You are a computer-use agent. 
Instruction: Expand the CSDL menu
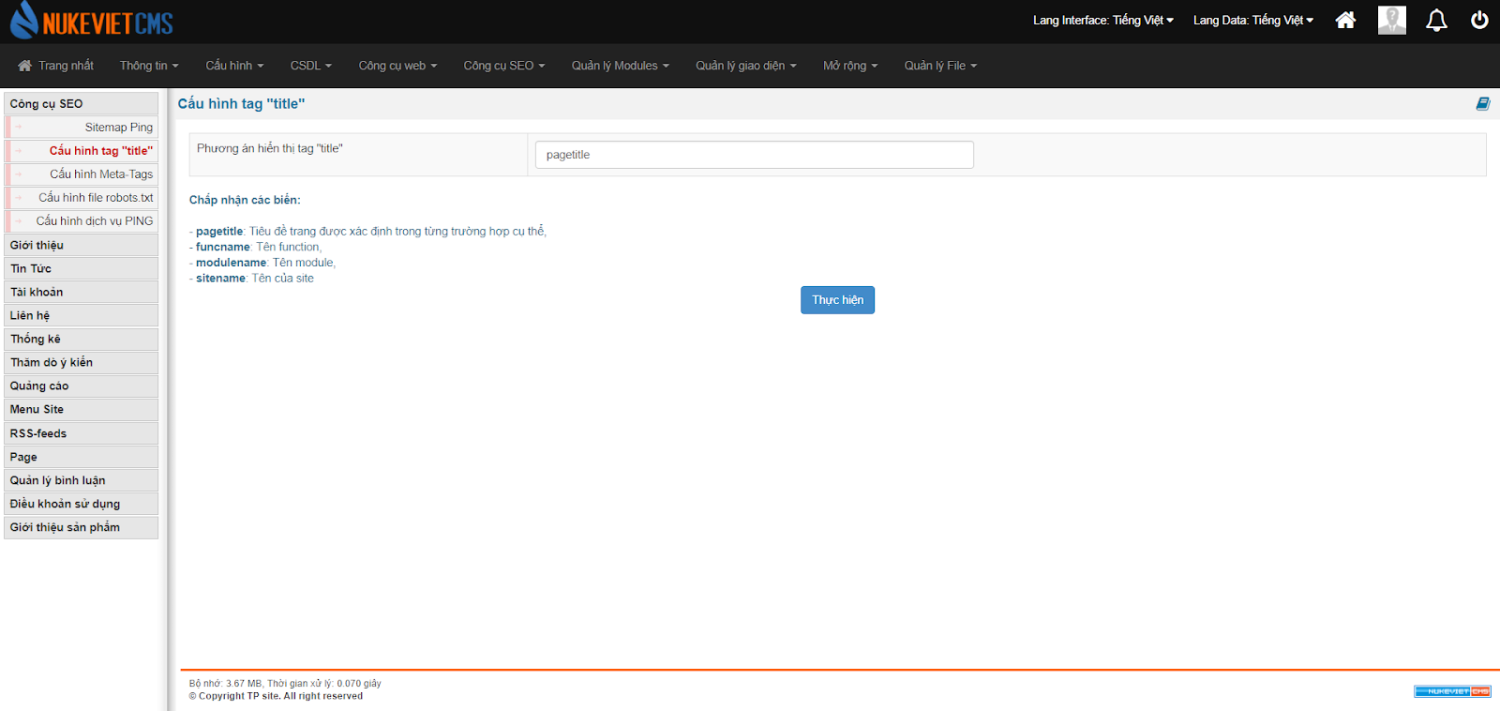coord(311,66)
